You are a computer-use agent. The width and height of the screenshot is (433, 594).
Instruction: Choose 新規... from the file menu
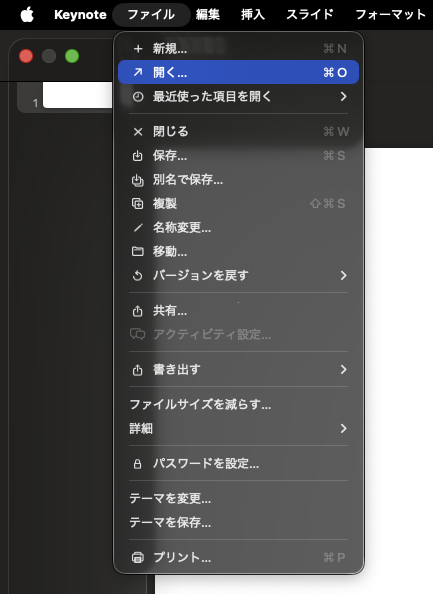[x=238, y=48]
